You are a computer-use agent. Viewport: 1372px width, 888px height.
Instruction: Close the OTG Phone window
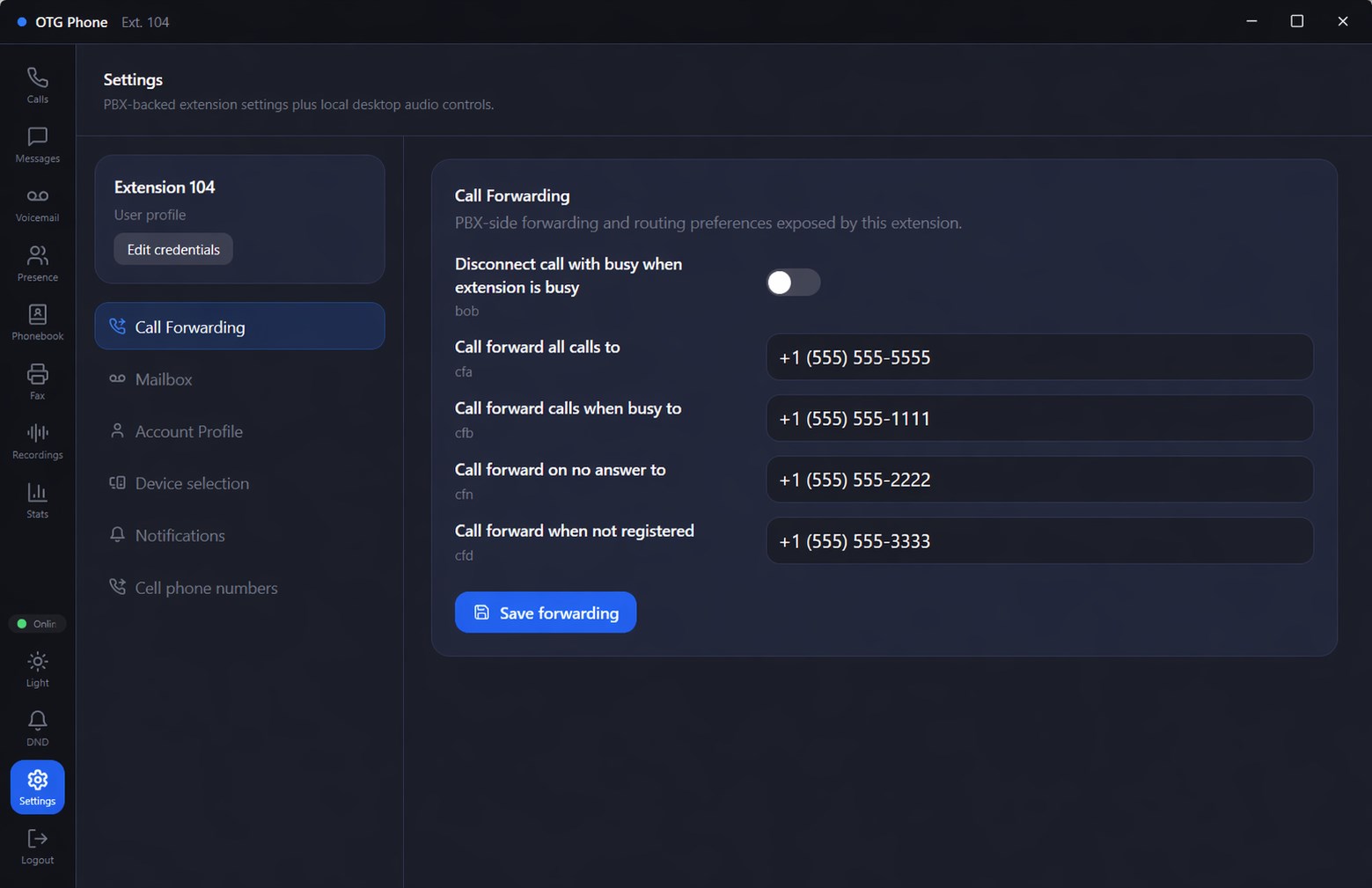tap(1343, 21)
